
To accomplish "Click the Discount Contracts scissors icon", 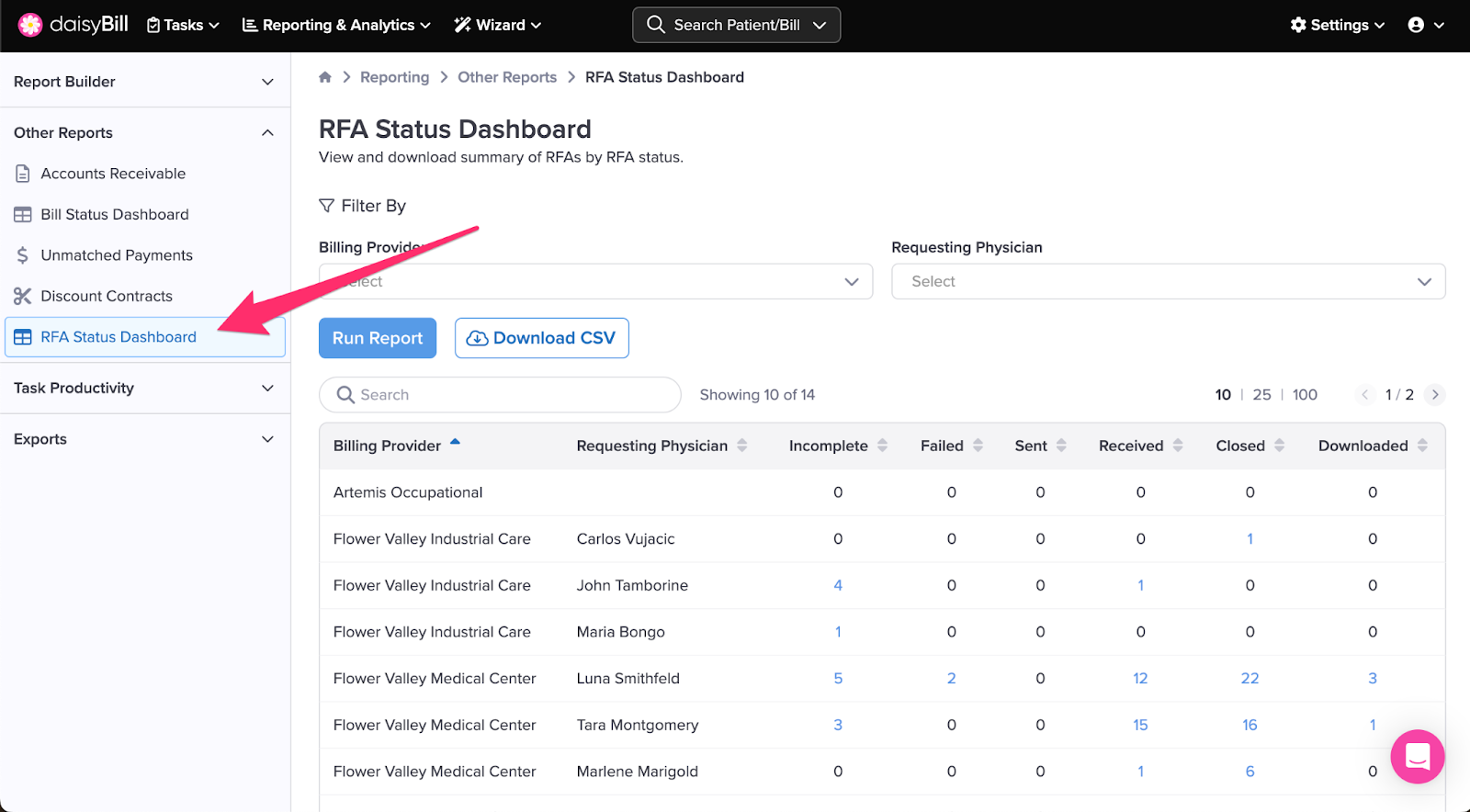I will click(x=23, y=296).
